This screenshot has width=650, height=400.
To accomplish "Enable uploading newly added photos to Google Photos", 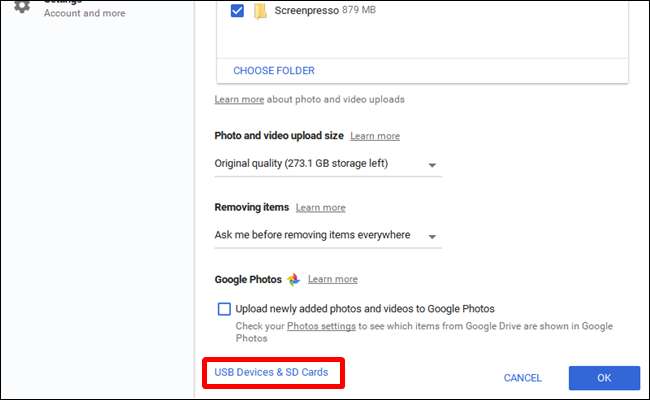I will [x=223, y=309].
